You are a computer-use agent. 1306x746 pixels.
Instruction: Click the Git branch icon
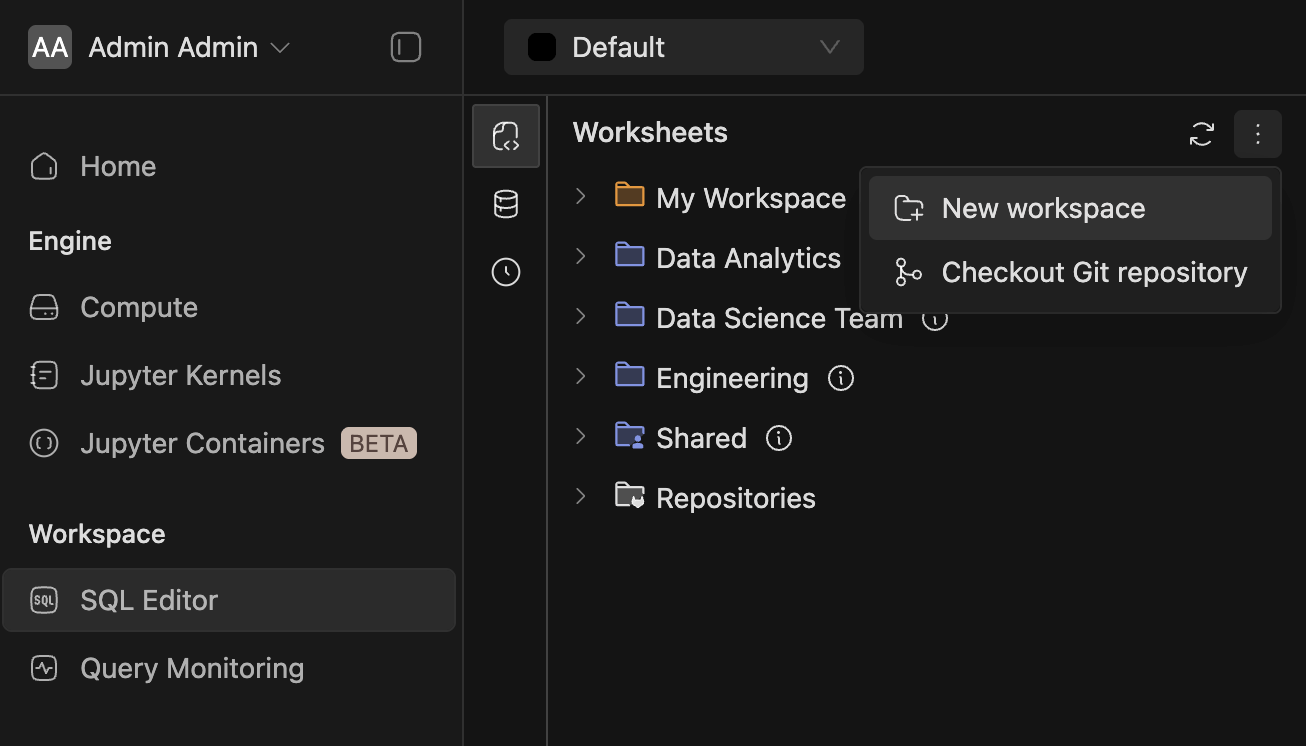point(909,272)
